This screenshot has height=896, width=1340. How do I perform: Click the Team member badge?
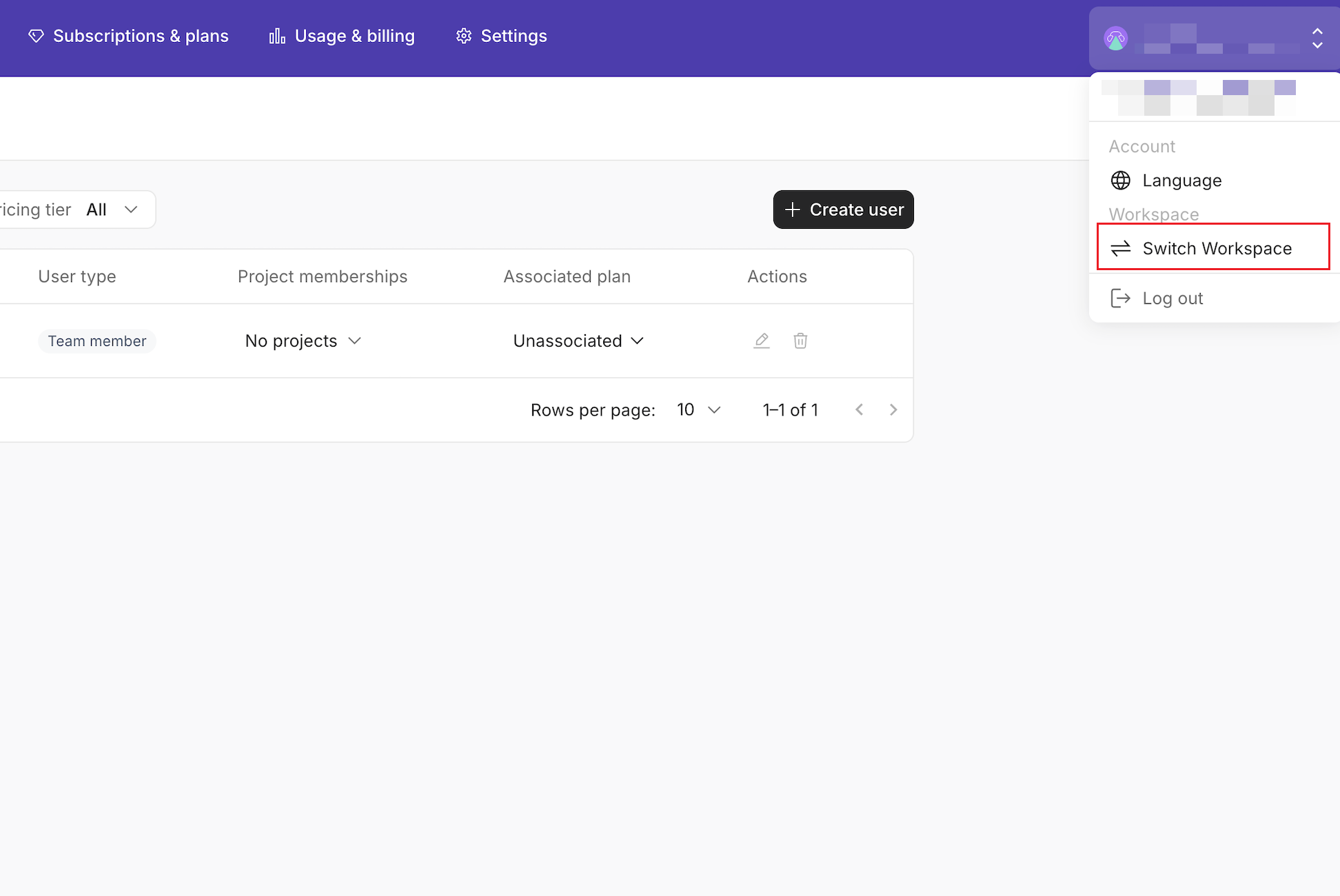pyautogui.click(x=97, y=341)
